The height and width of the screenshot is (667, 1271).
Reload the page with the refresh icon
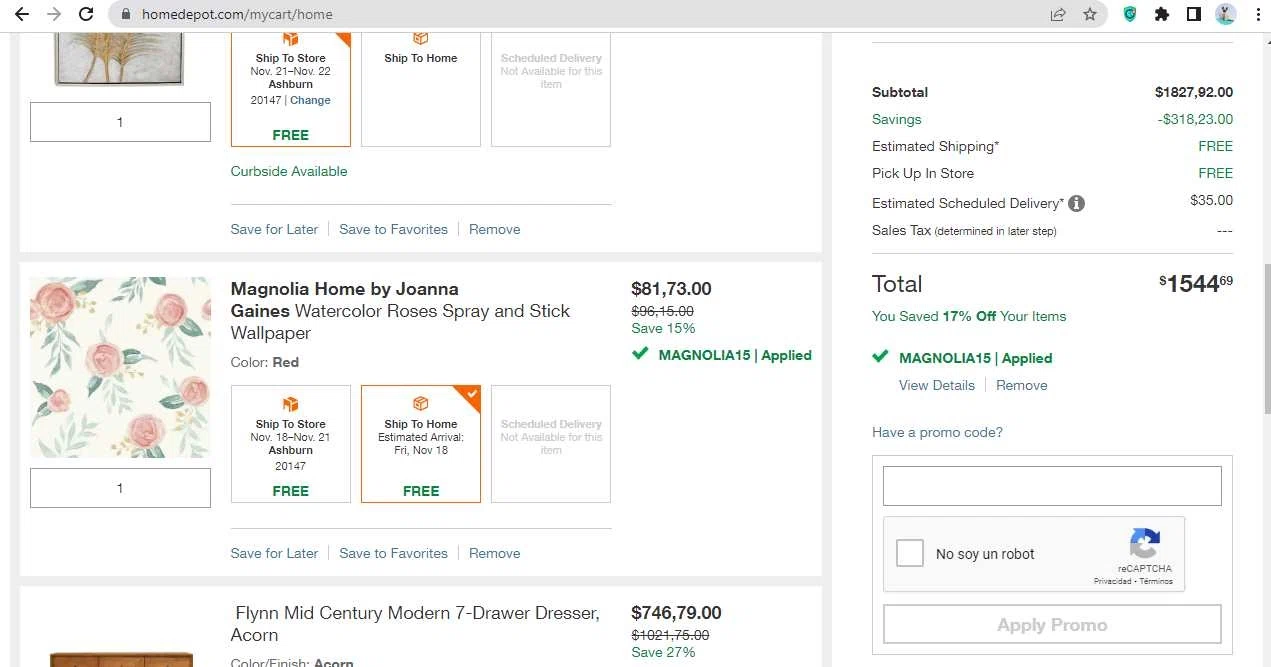(x=86, y=14)
